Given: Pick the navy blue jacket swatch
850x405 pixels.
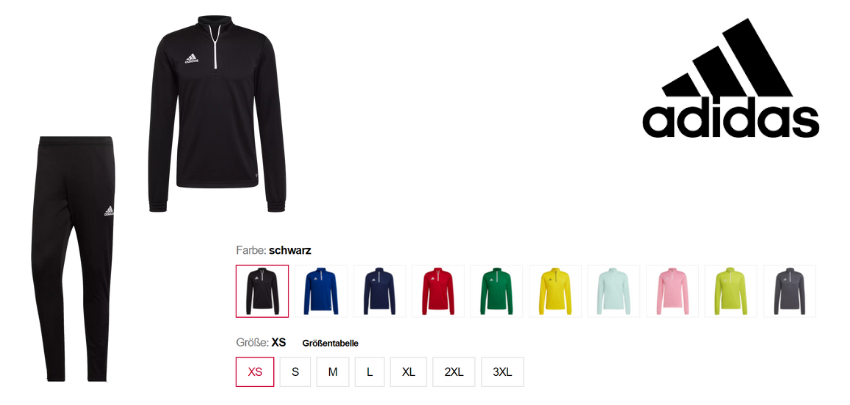Looking at the screenshot, I should point(379,291).
